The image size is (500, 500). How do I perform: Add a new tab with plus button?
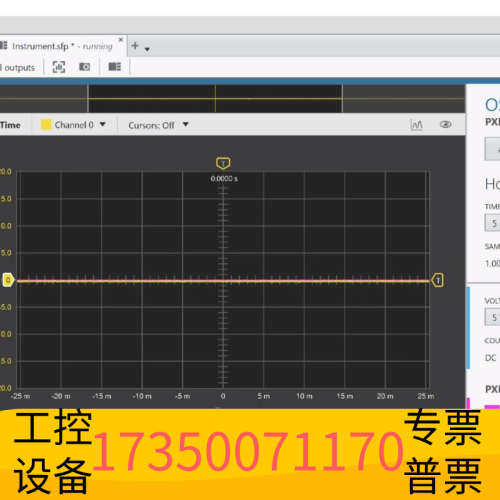[135, 45]
